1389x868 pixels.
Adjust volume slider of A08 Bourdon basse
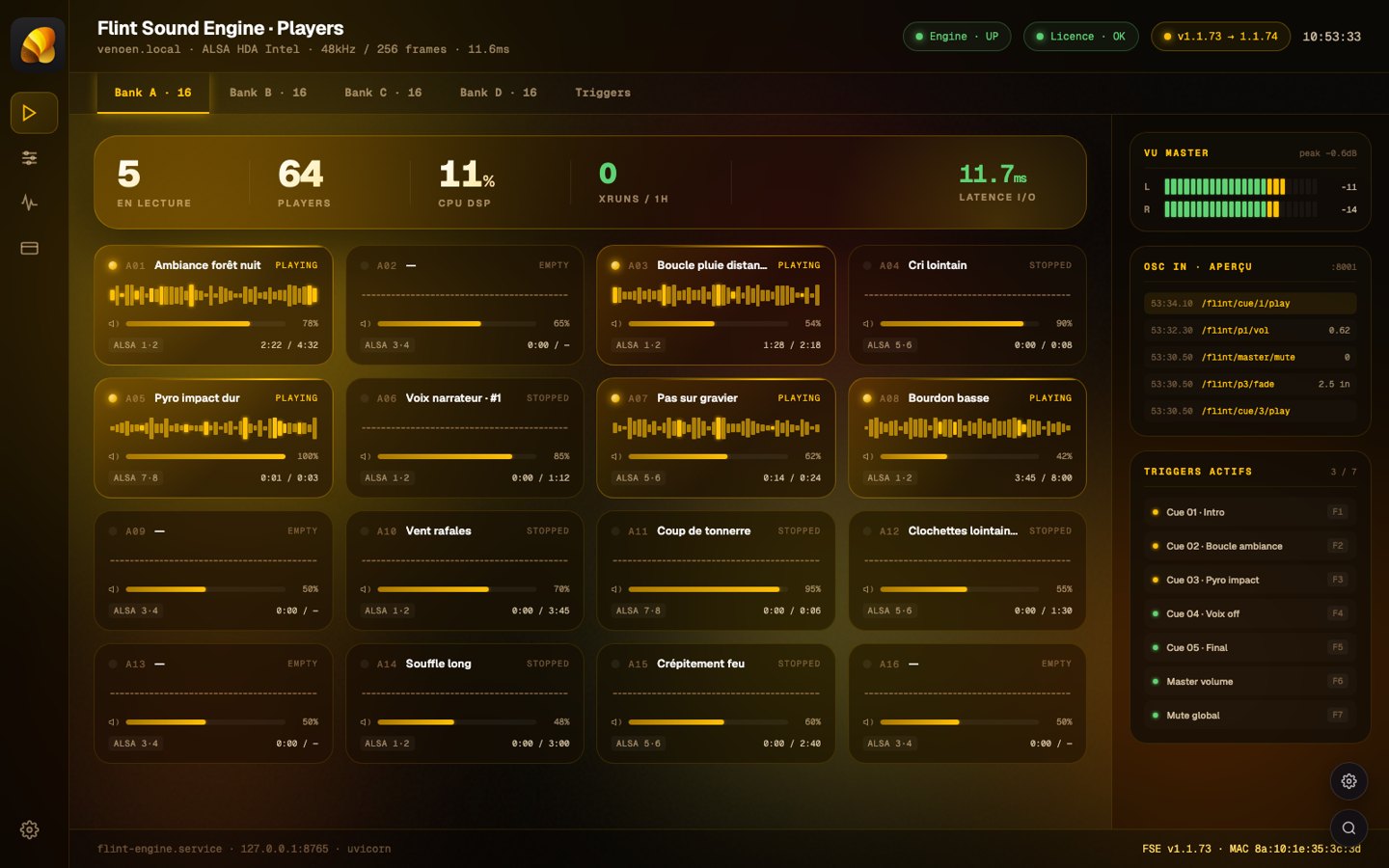tap(960, 456)
